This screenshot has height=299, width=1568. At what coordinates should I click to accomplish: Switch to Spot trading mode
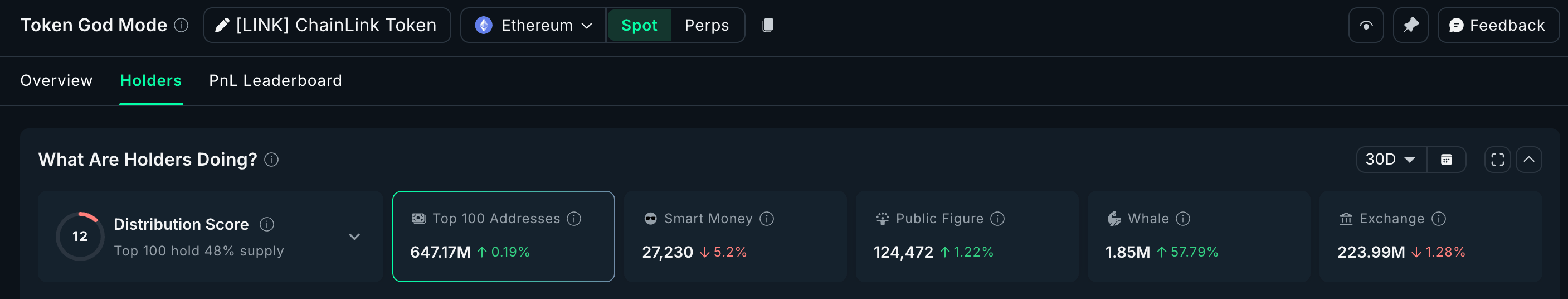(x=639, y=25)
